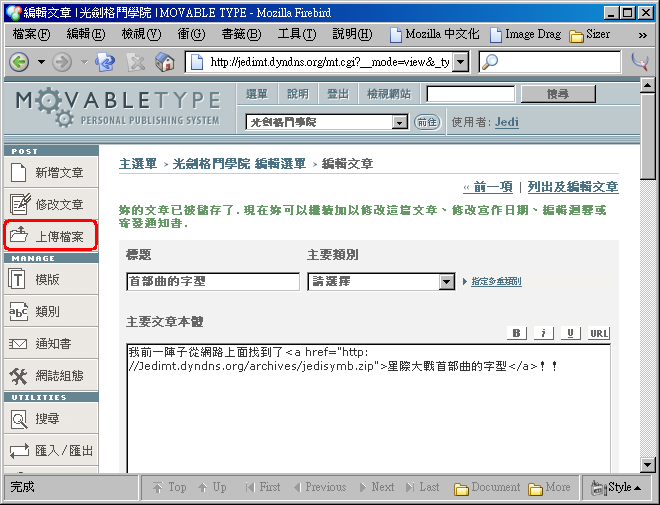
Task: Open the 書籤(B) menu
Action: coord(241,34)
